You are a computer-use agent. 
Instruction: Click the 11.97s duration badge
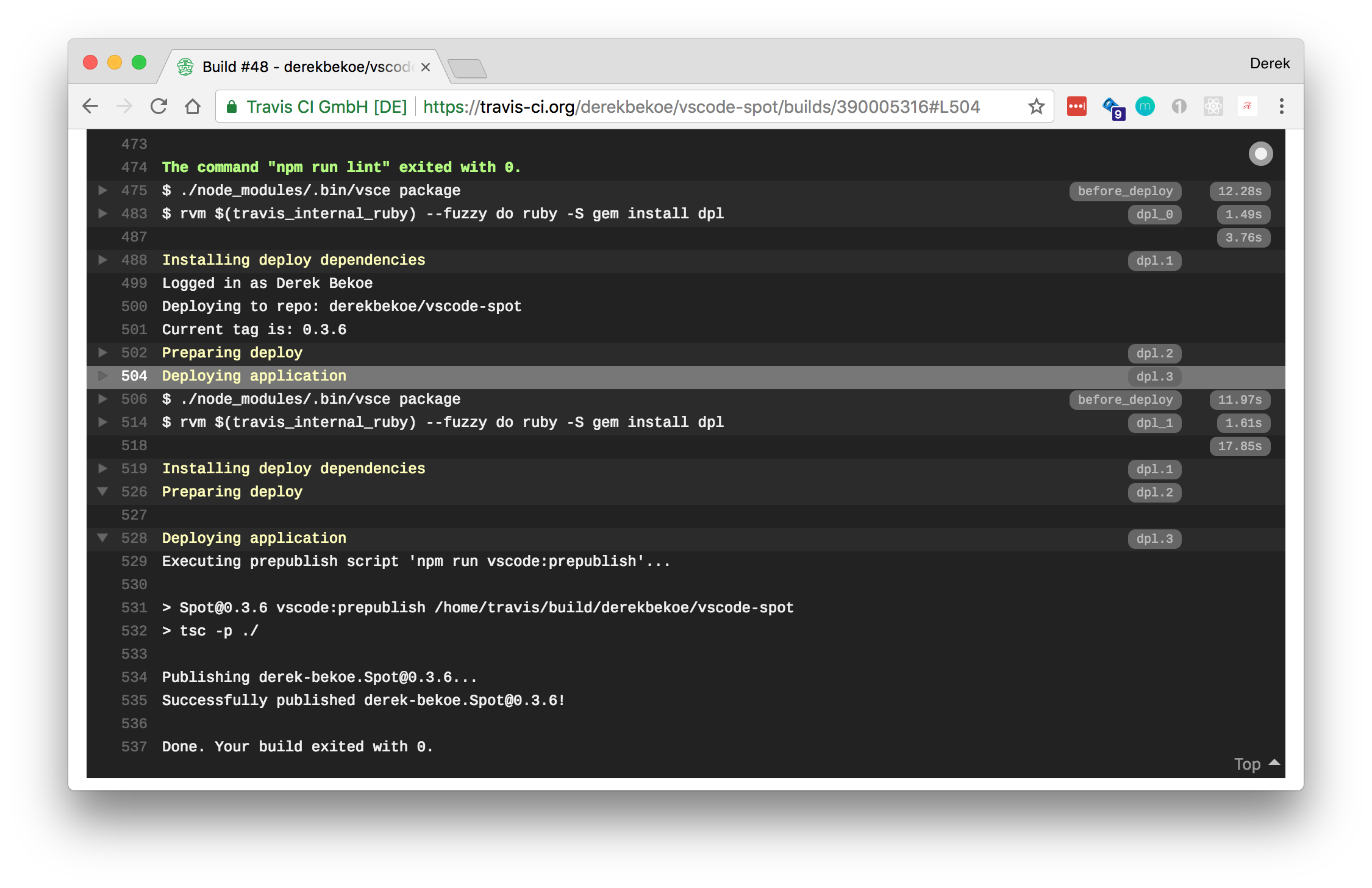point(1240,399)
